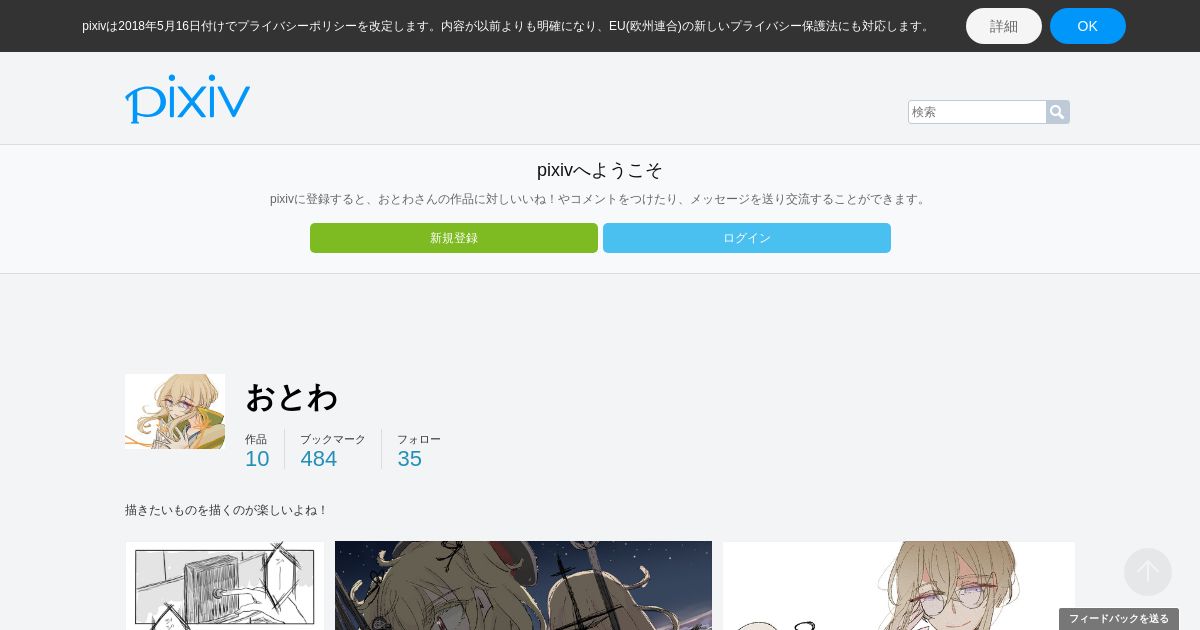This screenshot has width=1200, height=630.
Task: Open the manga sketch artwork thumbnail
Action: (x=225, y=586)
